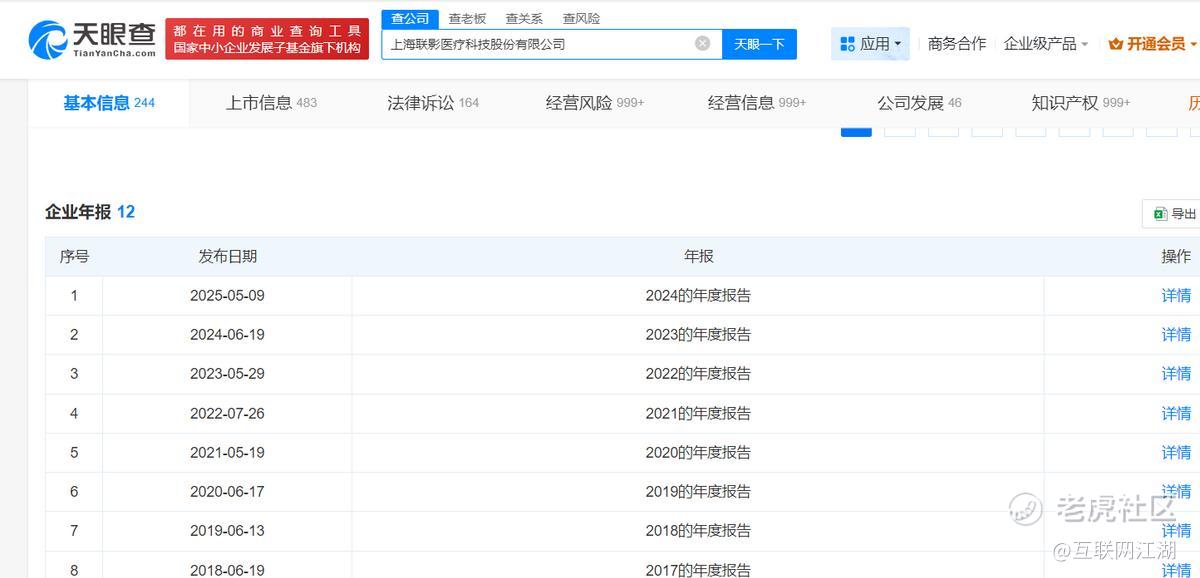Click the 2023的年度报告 cell
This screenshot has height=578, width=1200.
point(698,334)
